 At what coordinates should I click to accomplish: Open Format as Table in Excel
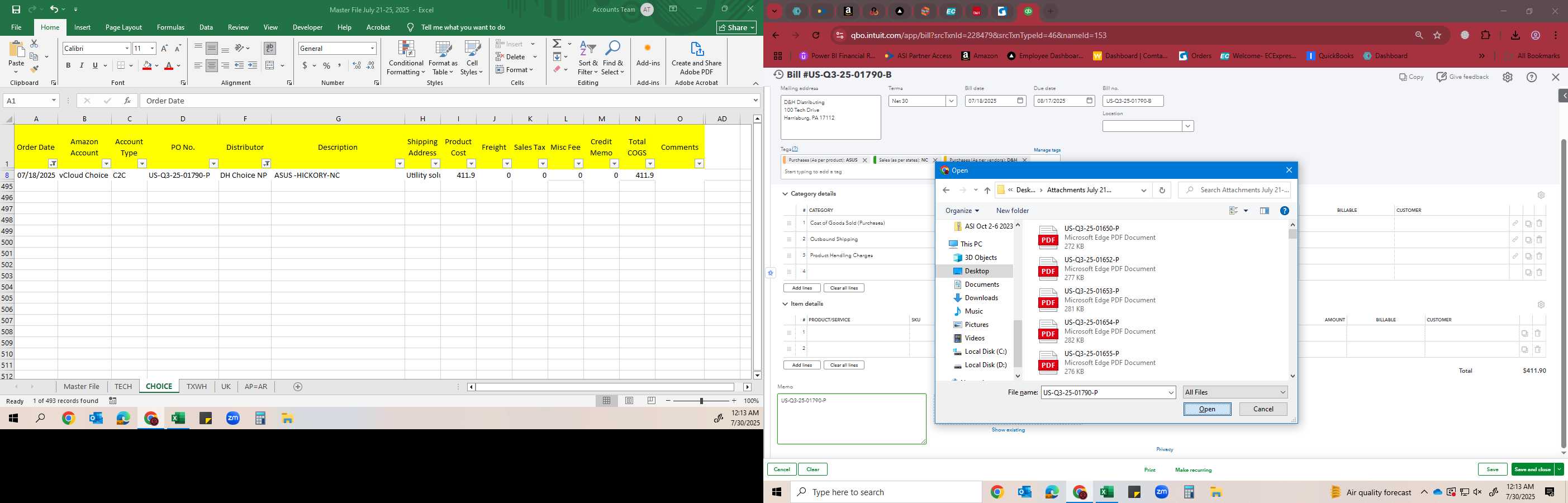tap(443, 58)
